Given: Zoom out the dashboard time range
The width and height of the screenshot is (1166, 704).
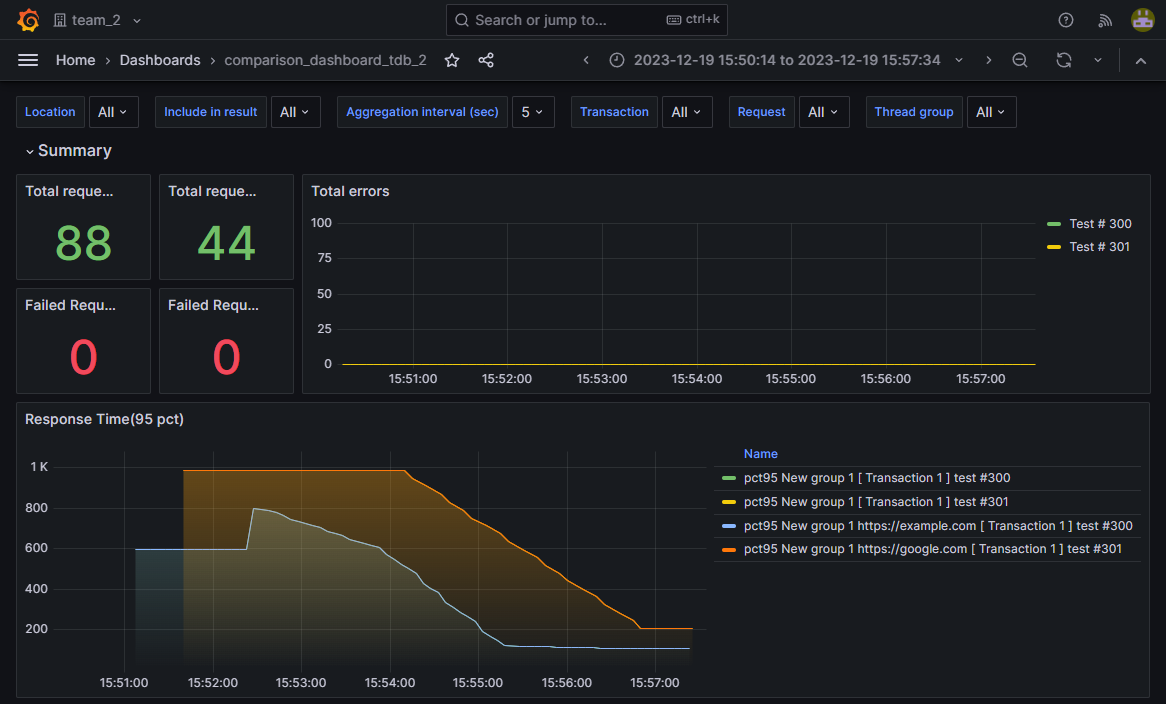Looking at the screenshot, I should (1019, 60).
